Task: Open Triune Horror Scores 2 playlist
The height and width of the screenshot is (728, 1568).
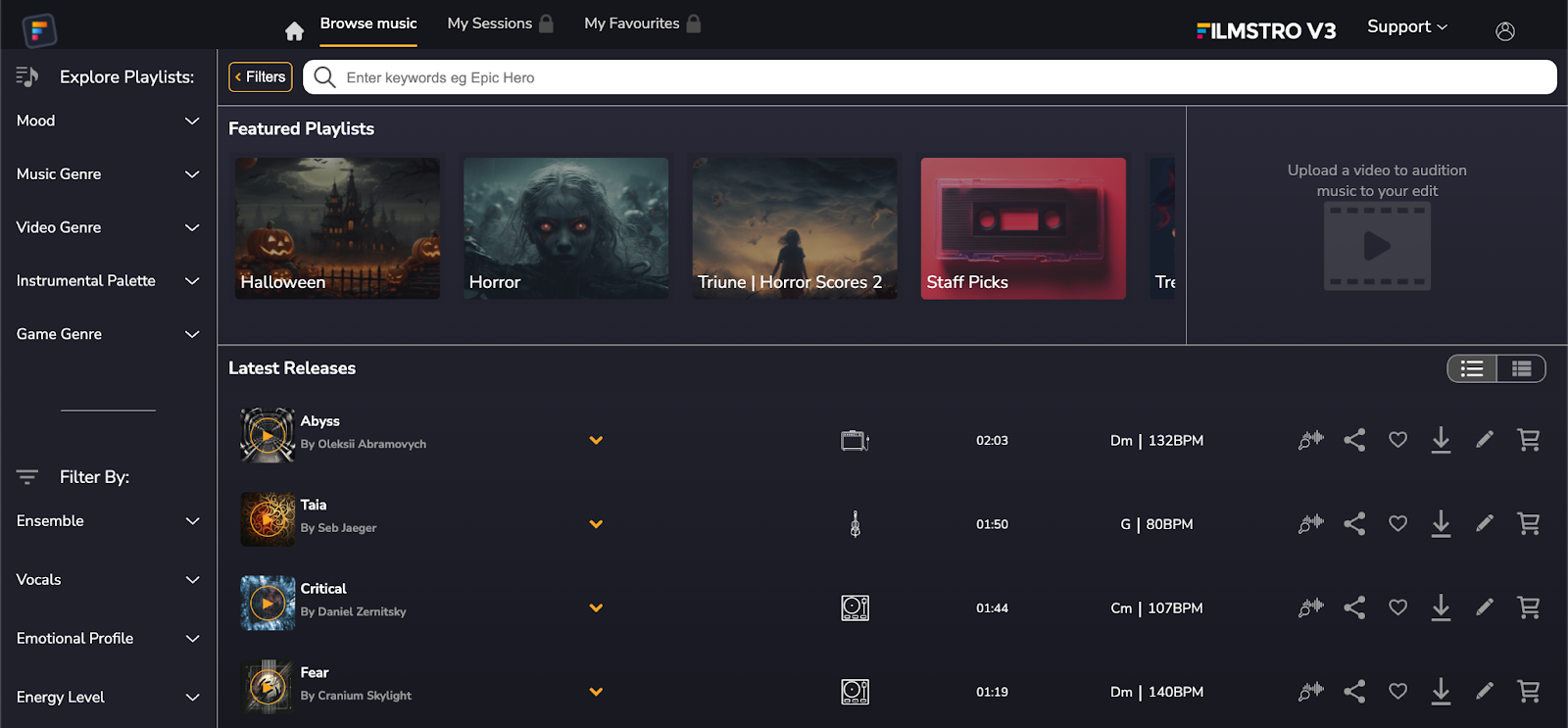Action: (x=795, y=228)
